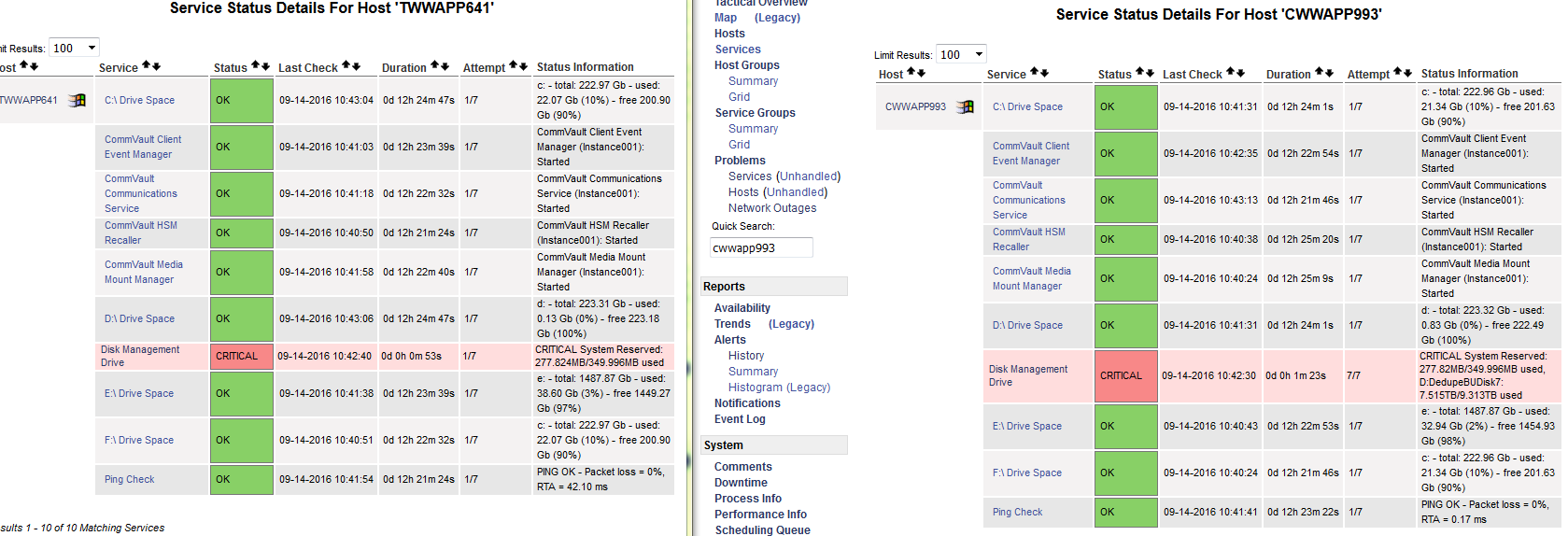Sort Status column descending in TWWAPP641 table

tap(266, 66)
